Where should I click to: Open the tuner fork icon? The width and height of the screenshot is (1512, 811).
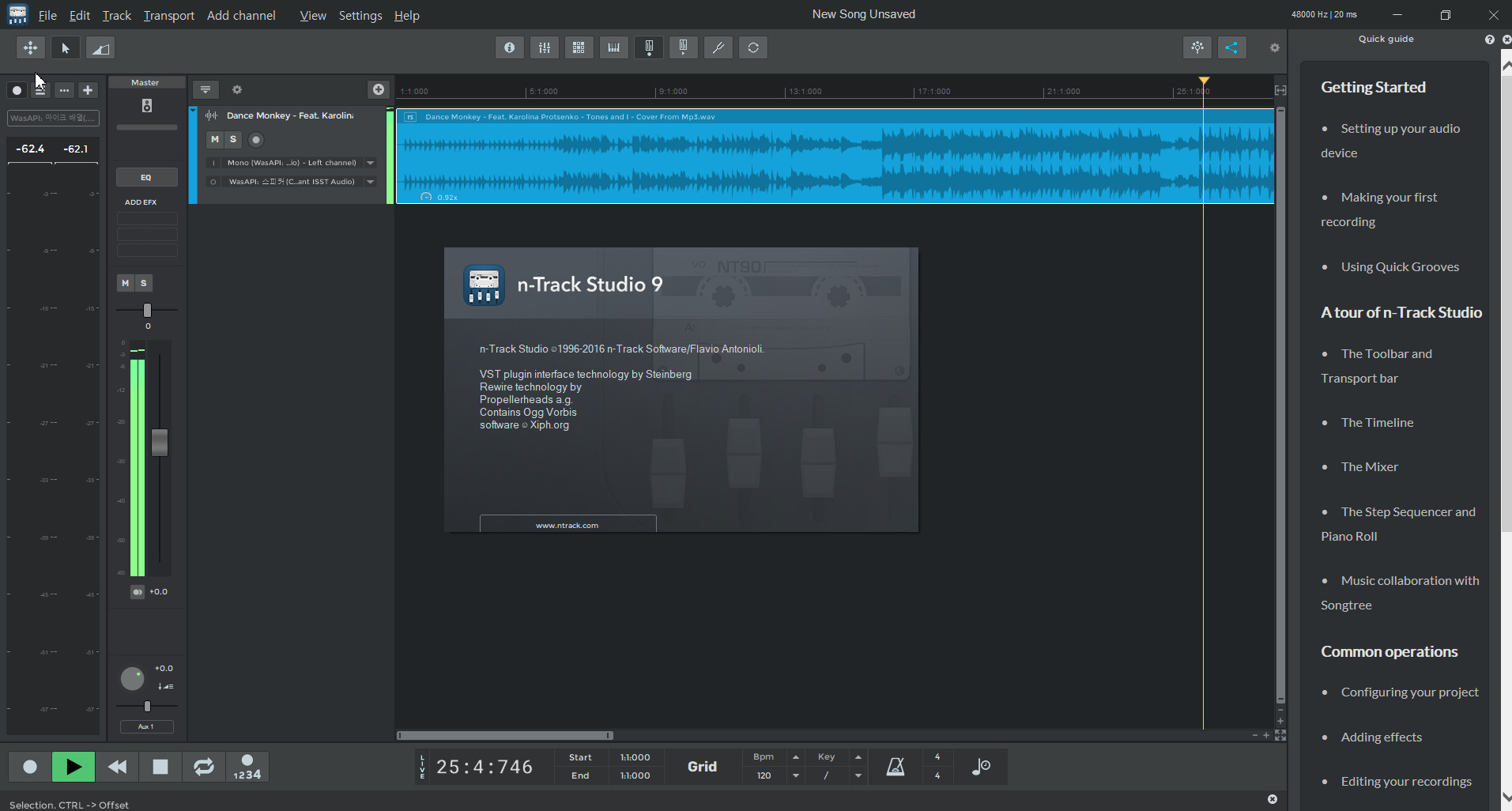pos(718,47)
